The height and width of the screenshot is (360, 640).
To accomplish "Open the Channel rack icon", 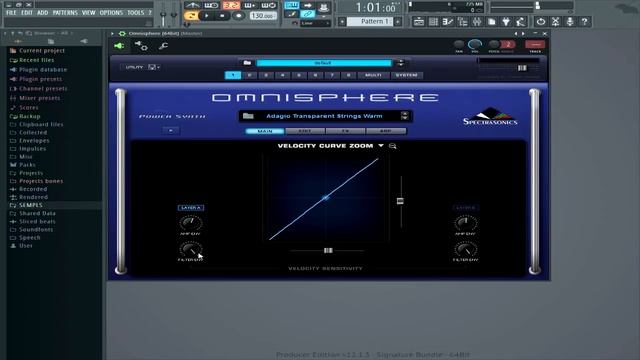I will tap(433, 21).
